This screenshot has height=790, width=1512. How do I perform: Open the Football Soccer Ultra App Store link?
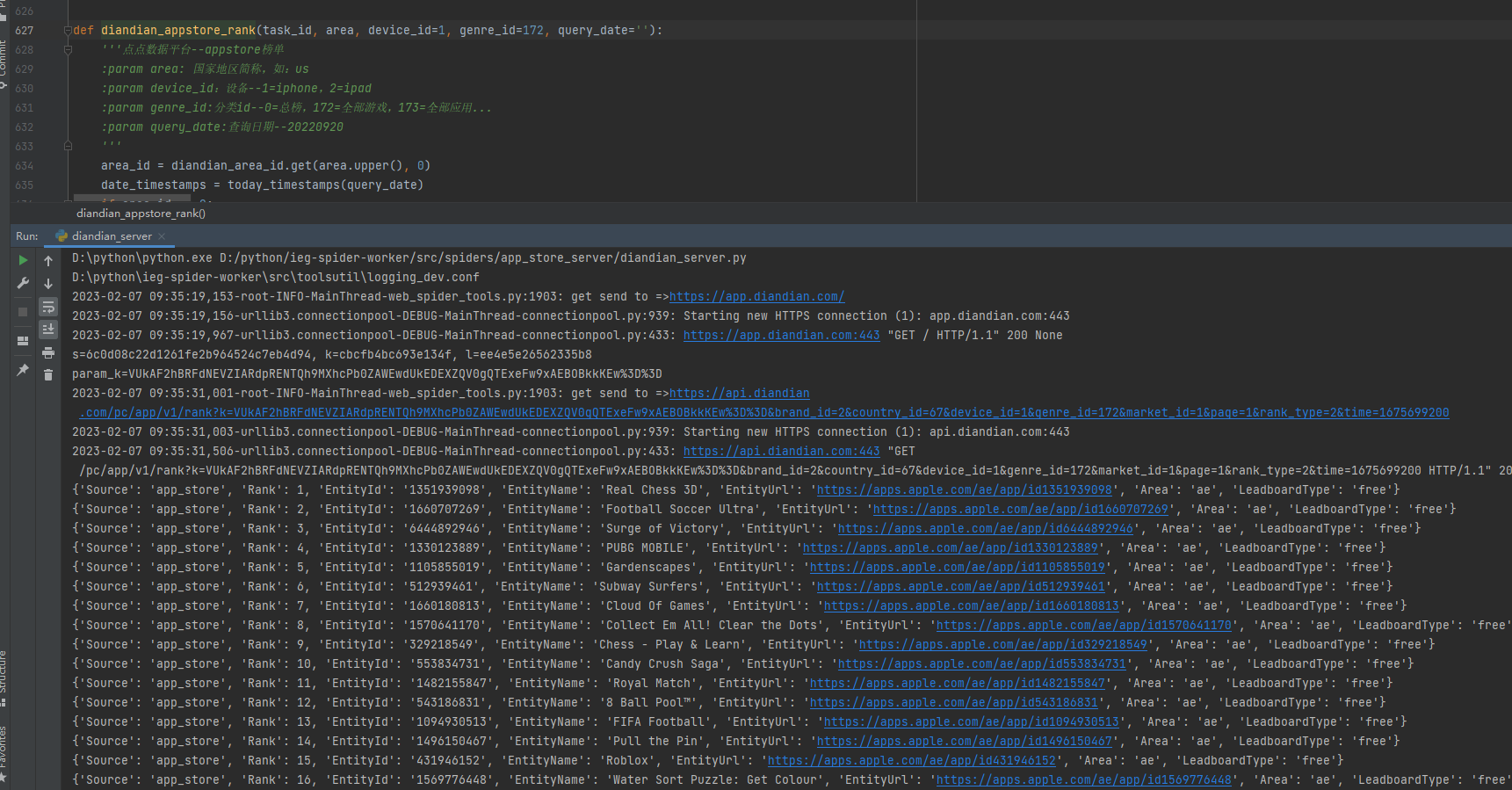(1020, 510)
